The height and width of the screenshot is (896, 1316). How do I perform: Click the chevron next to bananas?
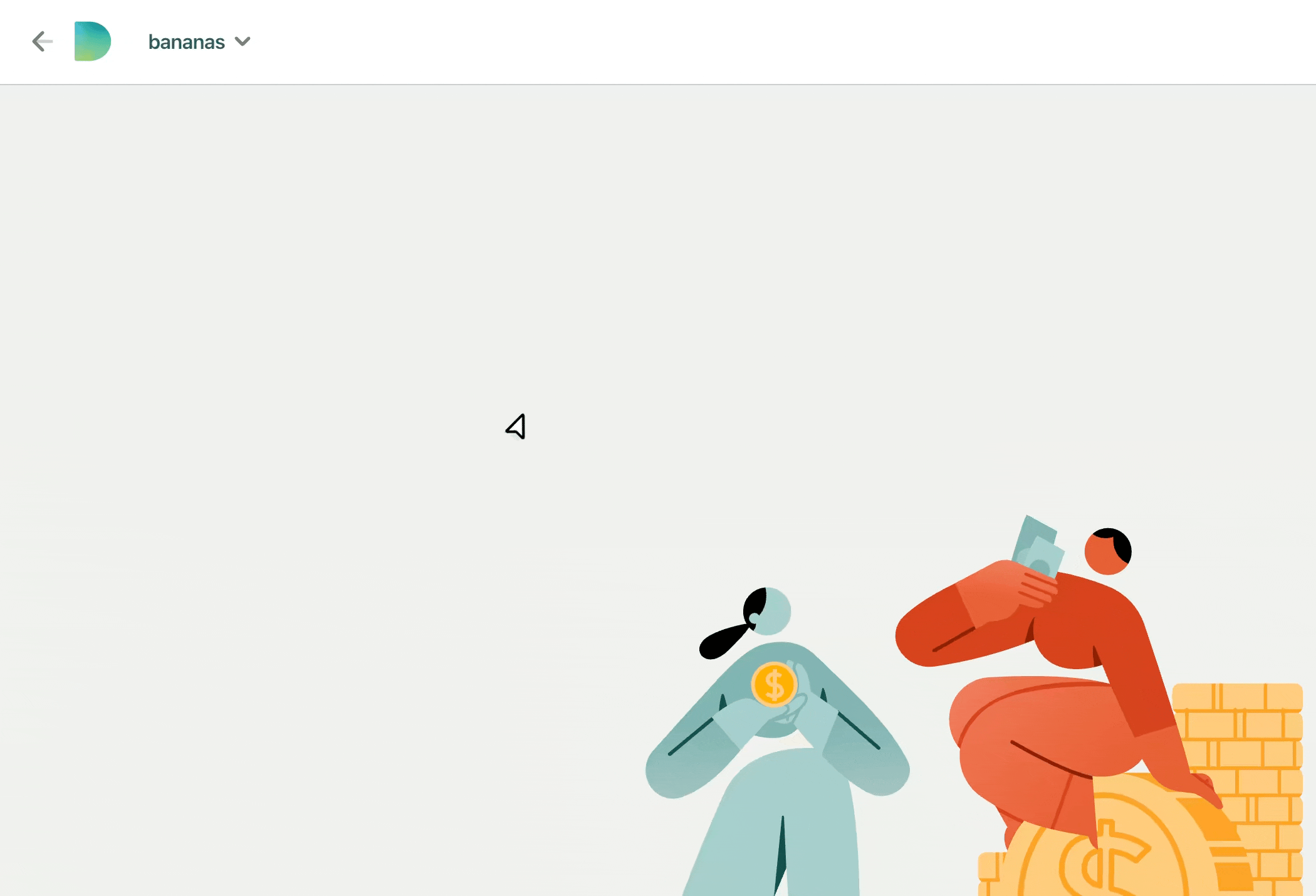coord(243,42)
